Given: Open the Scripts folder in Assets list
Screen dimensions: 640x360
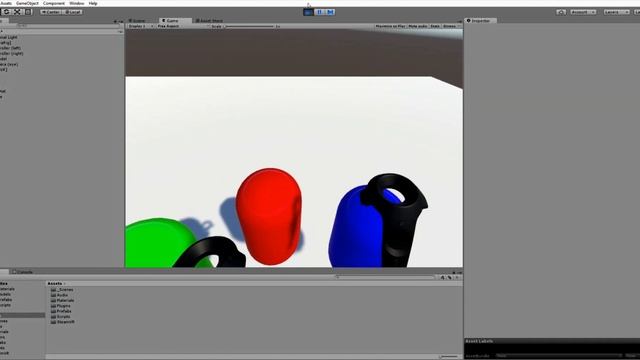Looking at the screenshot, I should (60, 316).
